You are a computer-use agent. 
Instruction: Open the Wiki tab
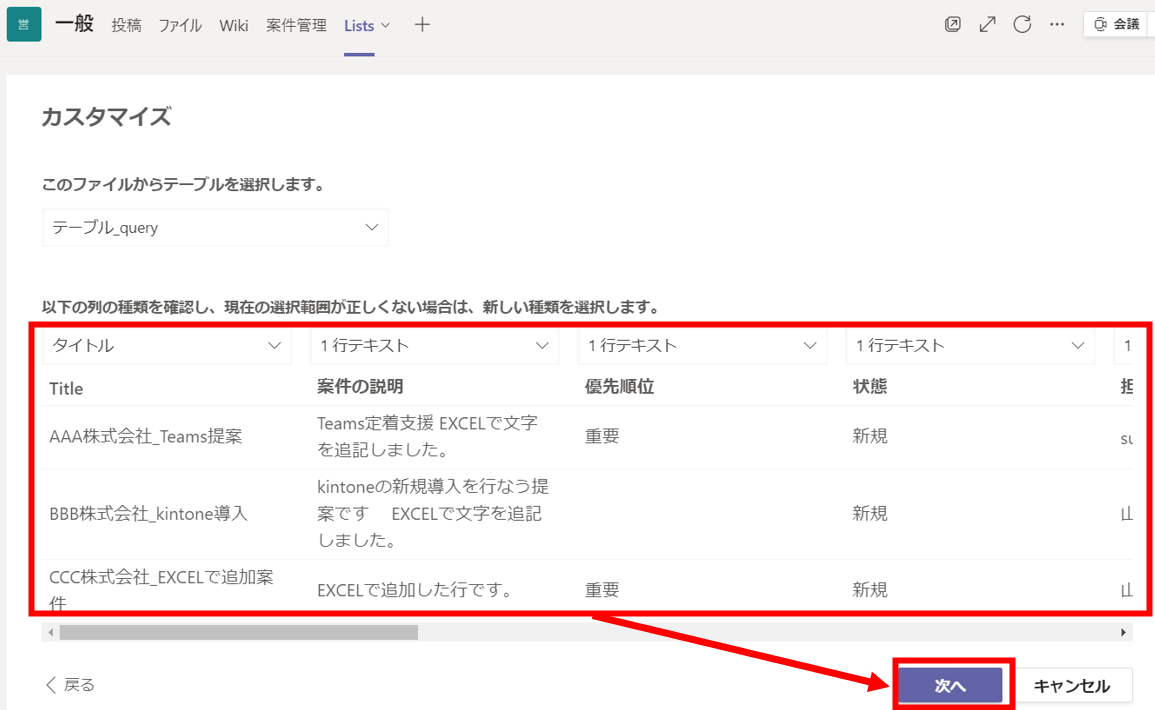[233, 26]
